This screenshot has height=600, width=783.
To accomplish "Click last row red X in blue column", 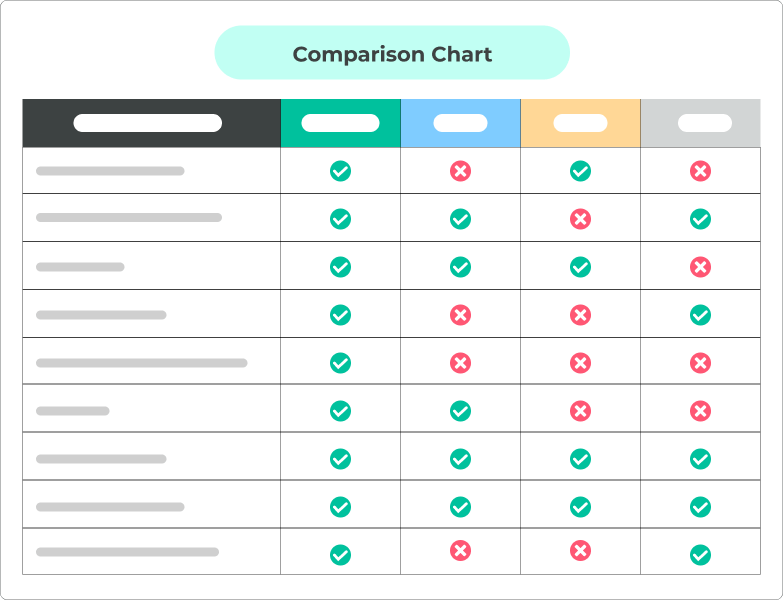I will tap(460, 551).
